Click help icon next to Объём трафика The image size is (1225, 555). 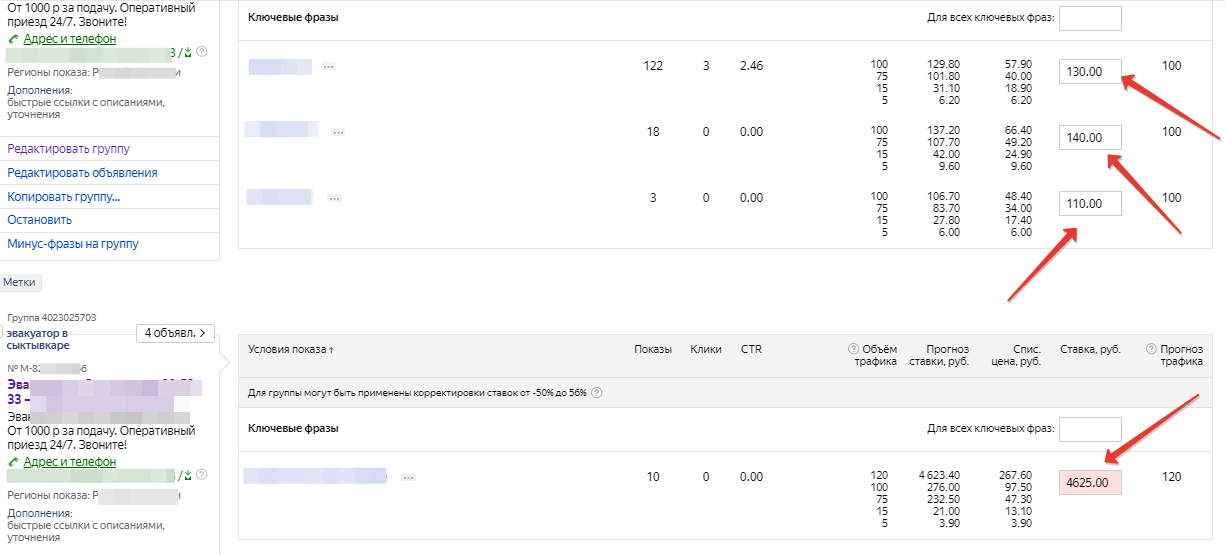pyautogui.click(x=853, y=349)
